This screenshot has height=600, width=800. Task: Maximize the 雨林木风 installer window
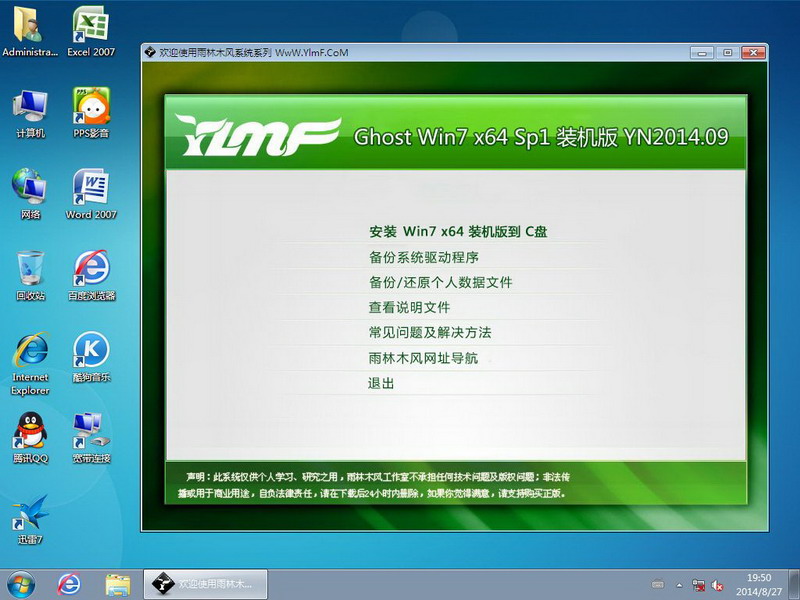coord(728,53)
